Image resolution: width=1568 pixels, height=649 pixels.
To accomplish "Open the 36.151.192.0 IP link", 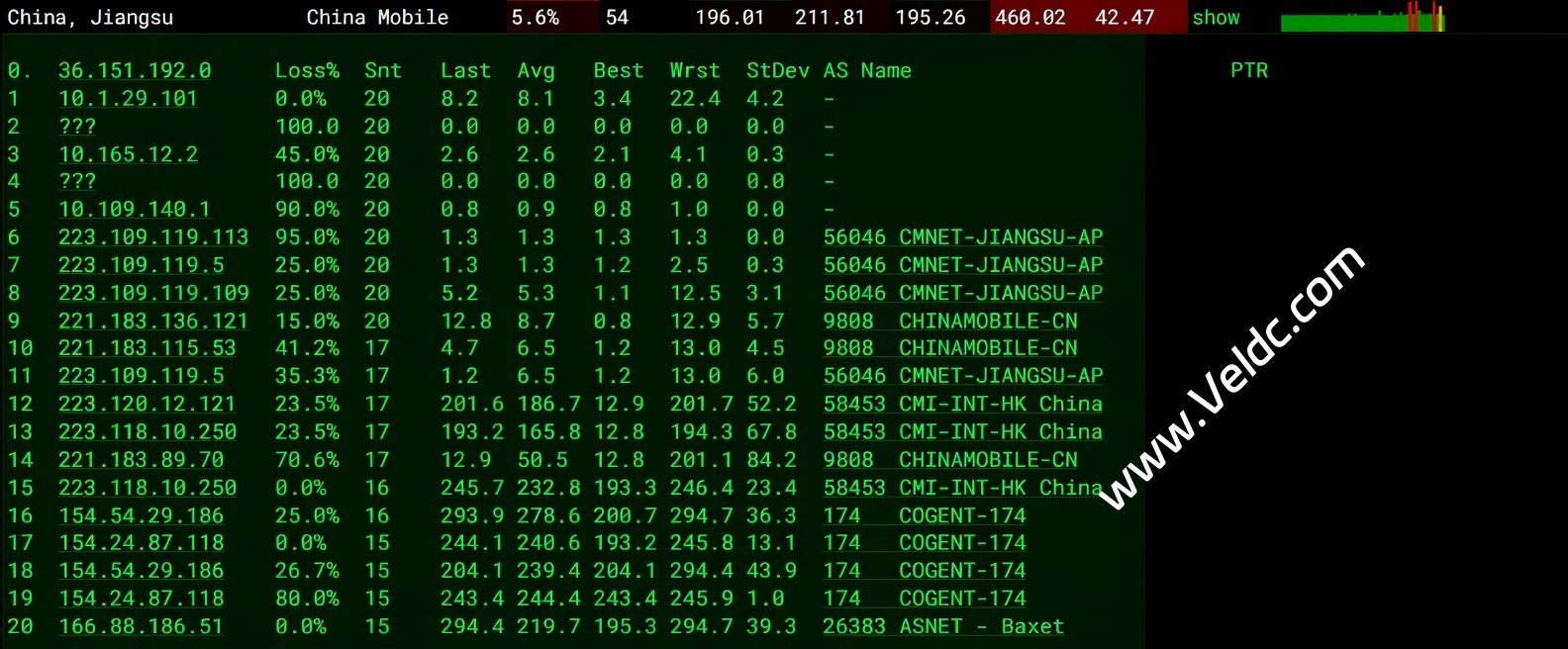I will tap(134, 71).
